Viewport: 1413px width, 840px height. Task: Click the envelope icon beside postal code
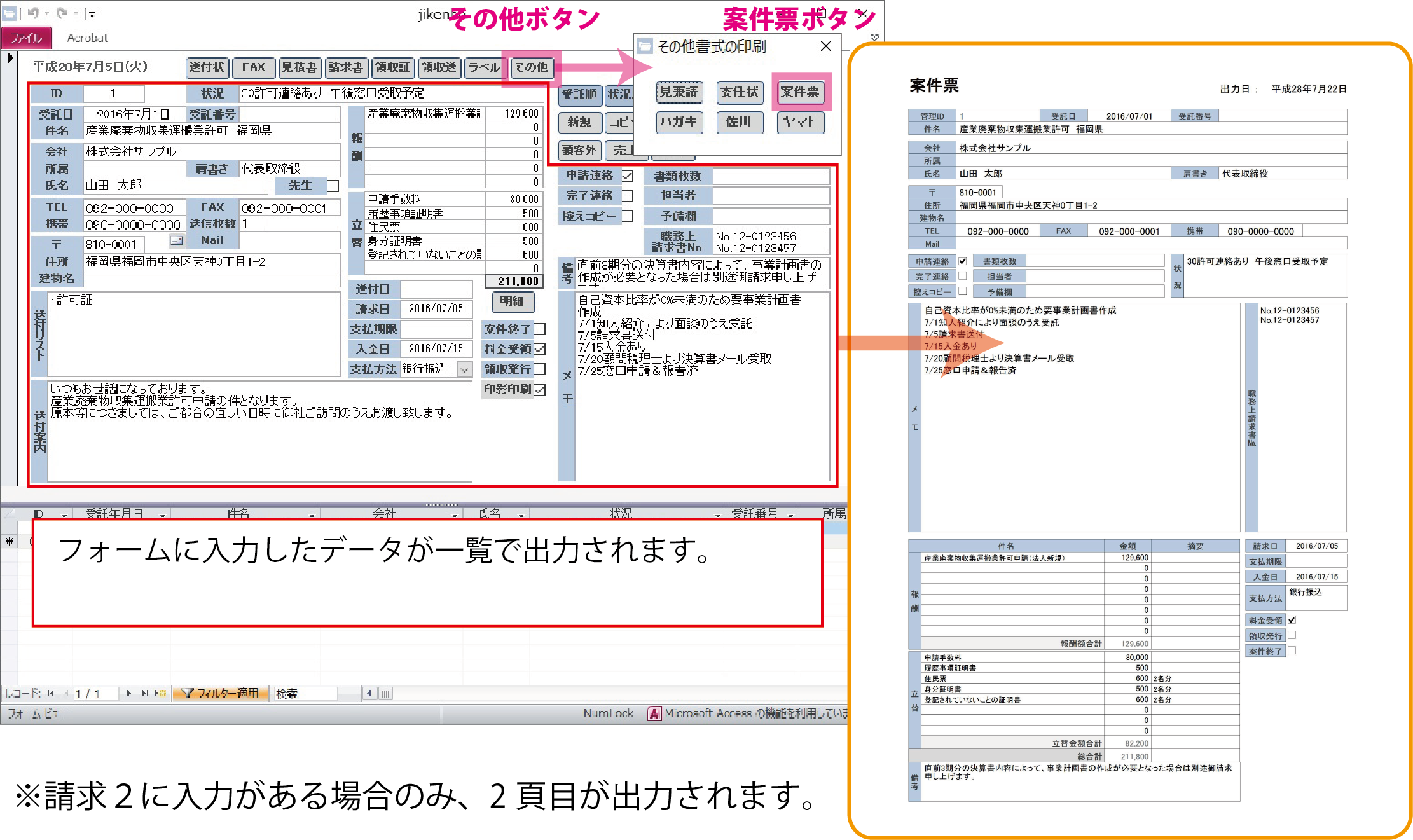pyautogui.click(x=177, y=240)
